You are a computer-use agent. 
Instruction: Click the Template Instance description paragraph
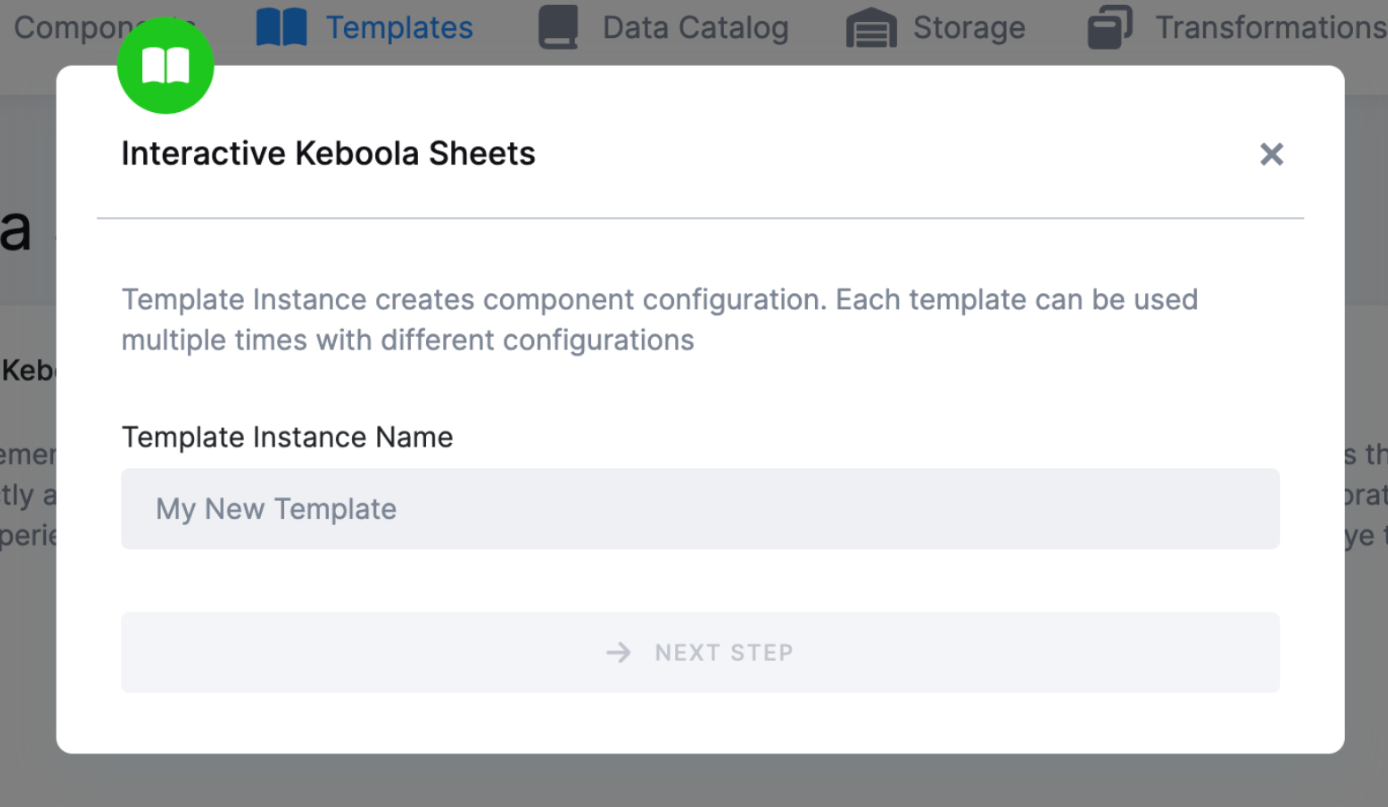tap(659, 320)
